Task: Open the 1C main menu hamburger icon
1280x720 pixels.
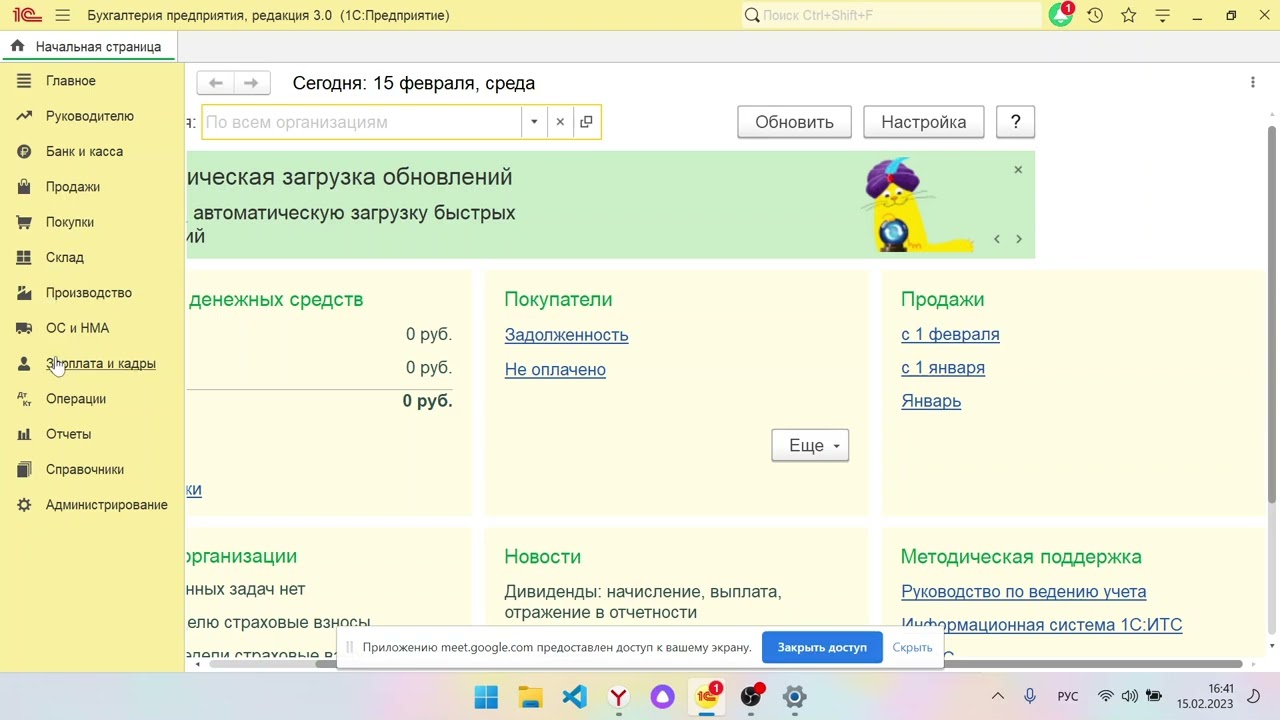Action: [63, 15]
